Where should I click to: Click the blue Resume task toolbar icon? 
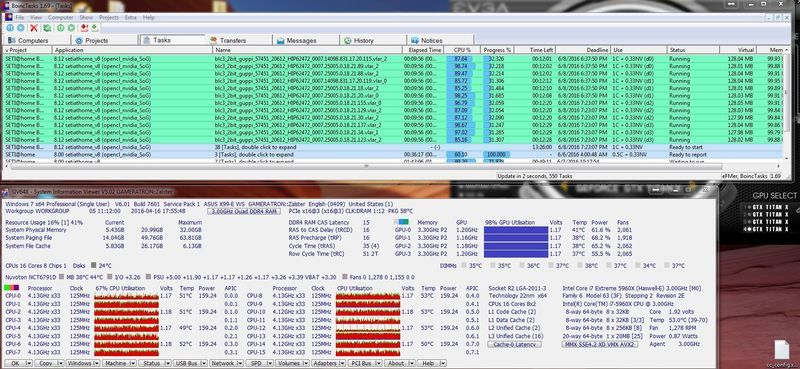(20, 28)
